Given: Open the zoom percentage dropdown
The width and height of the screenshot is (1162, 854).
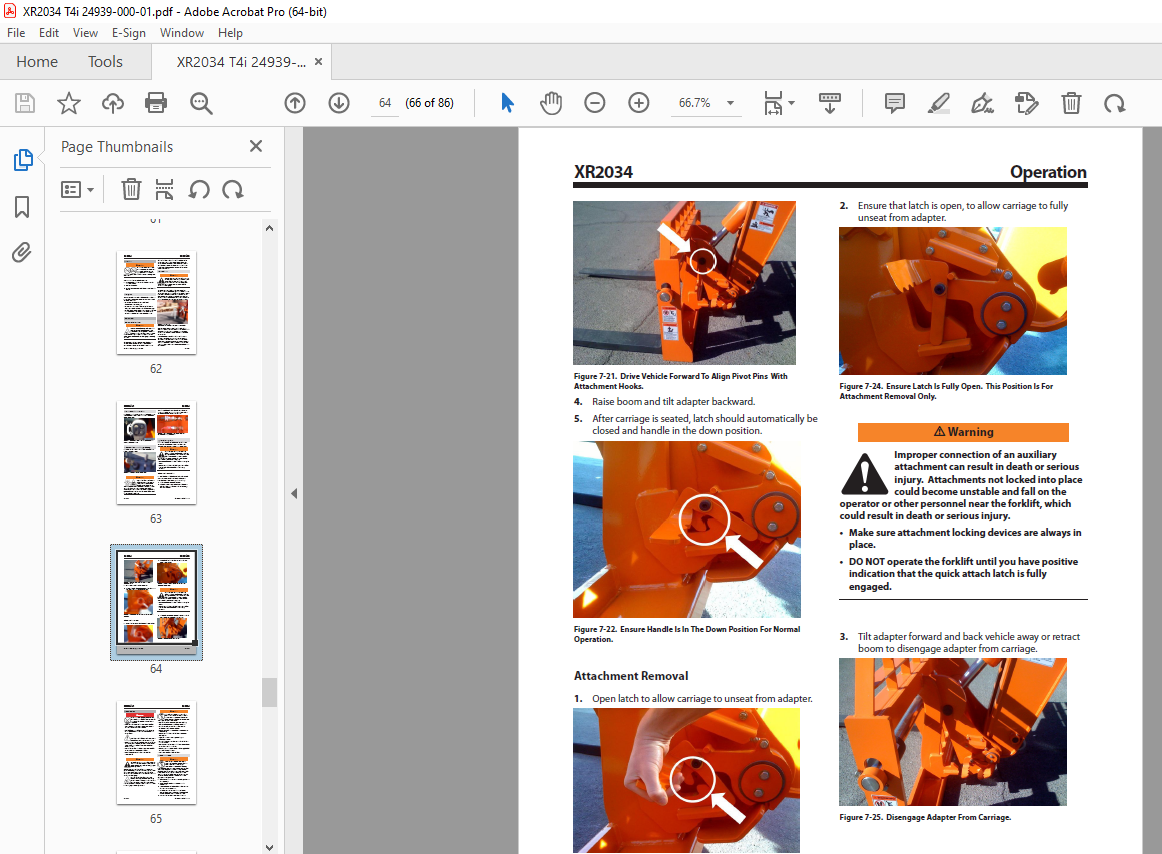Looking at the screenshot, I should point(731,103).
